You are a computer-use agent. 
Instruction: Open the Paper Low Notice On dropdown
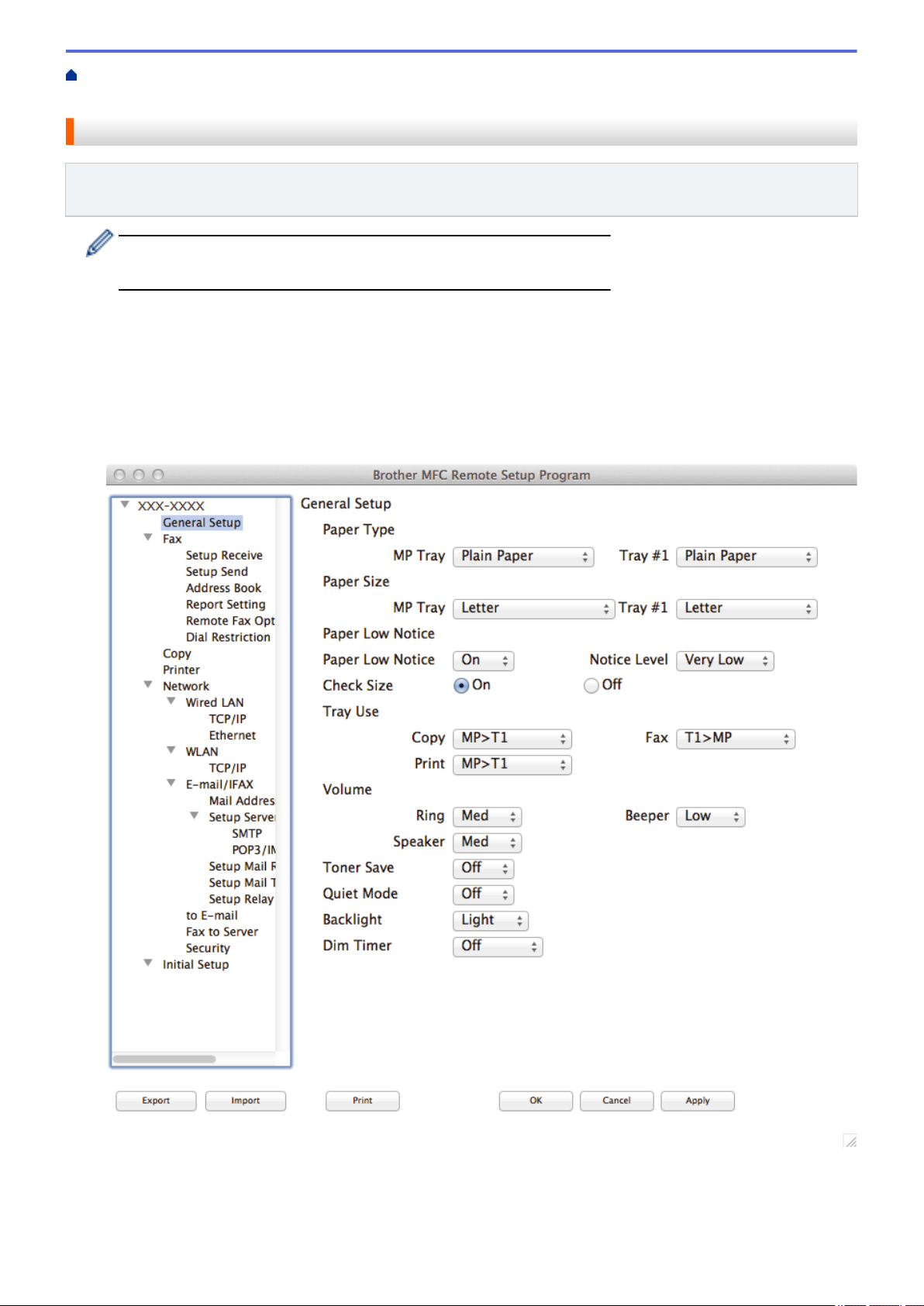tap(484, 660)
